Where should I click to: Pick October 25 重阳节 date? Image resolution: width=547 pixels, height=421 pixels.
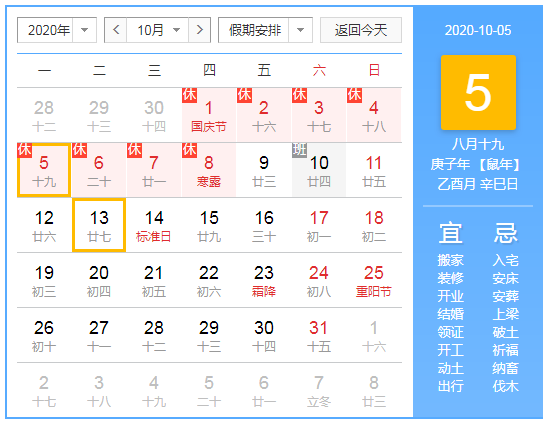pos(374,280)
